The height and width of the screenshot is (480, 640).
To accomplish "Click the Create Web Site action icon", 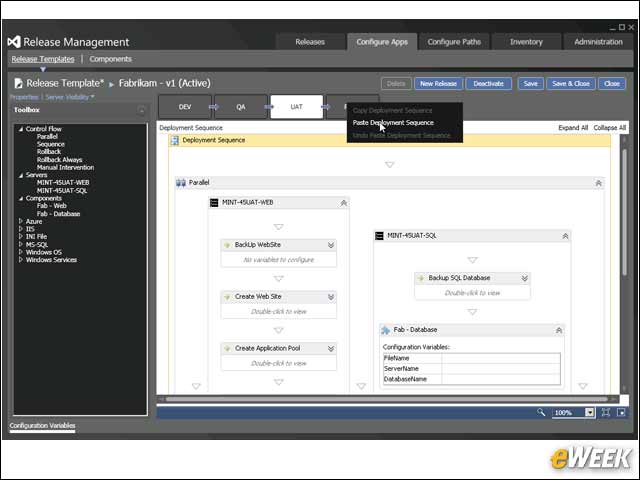I will click(x=227, y=297).
